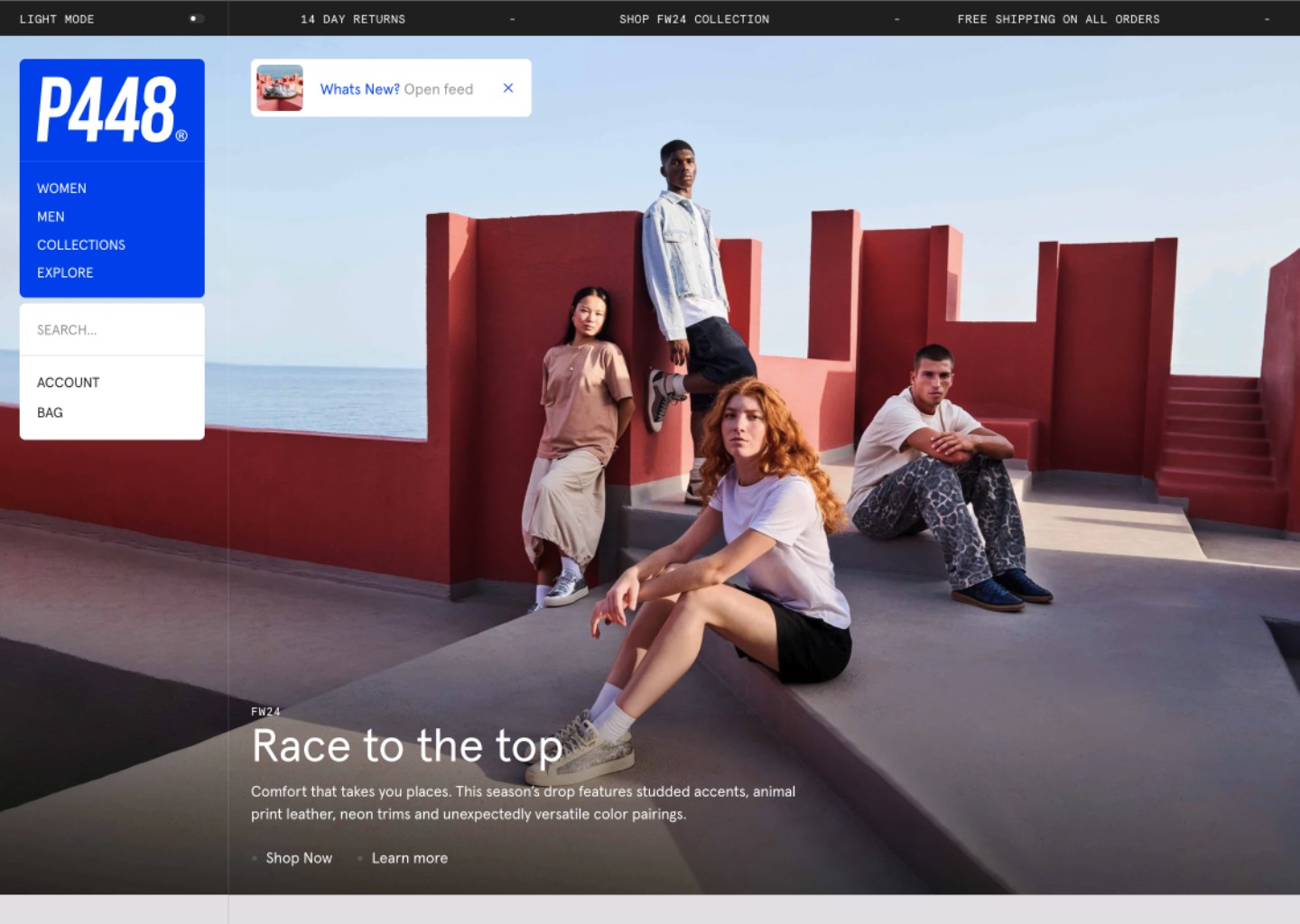The image size is (1300, 924).
Task: Click the Race to the top headline
Action: 407,747
